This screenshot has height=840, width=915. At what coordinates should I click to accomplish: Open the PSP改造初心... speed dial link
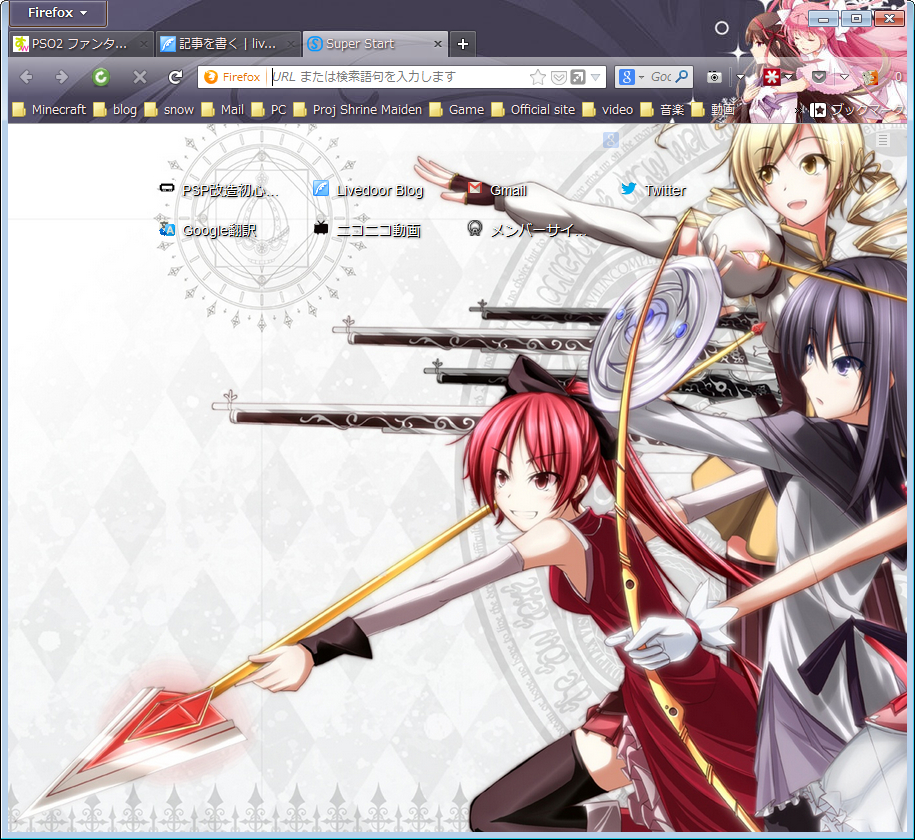219,190
